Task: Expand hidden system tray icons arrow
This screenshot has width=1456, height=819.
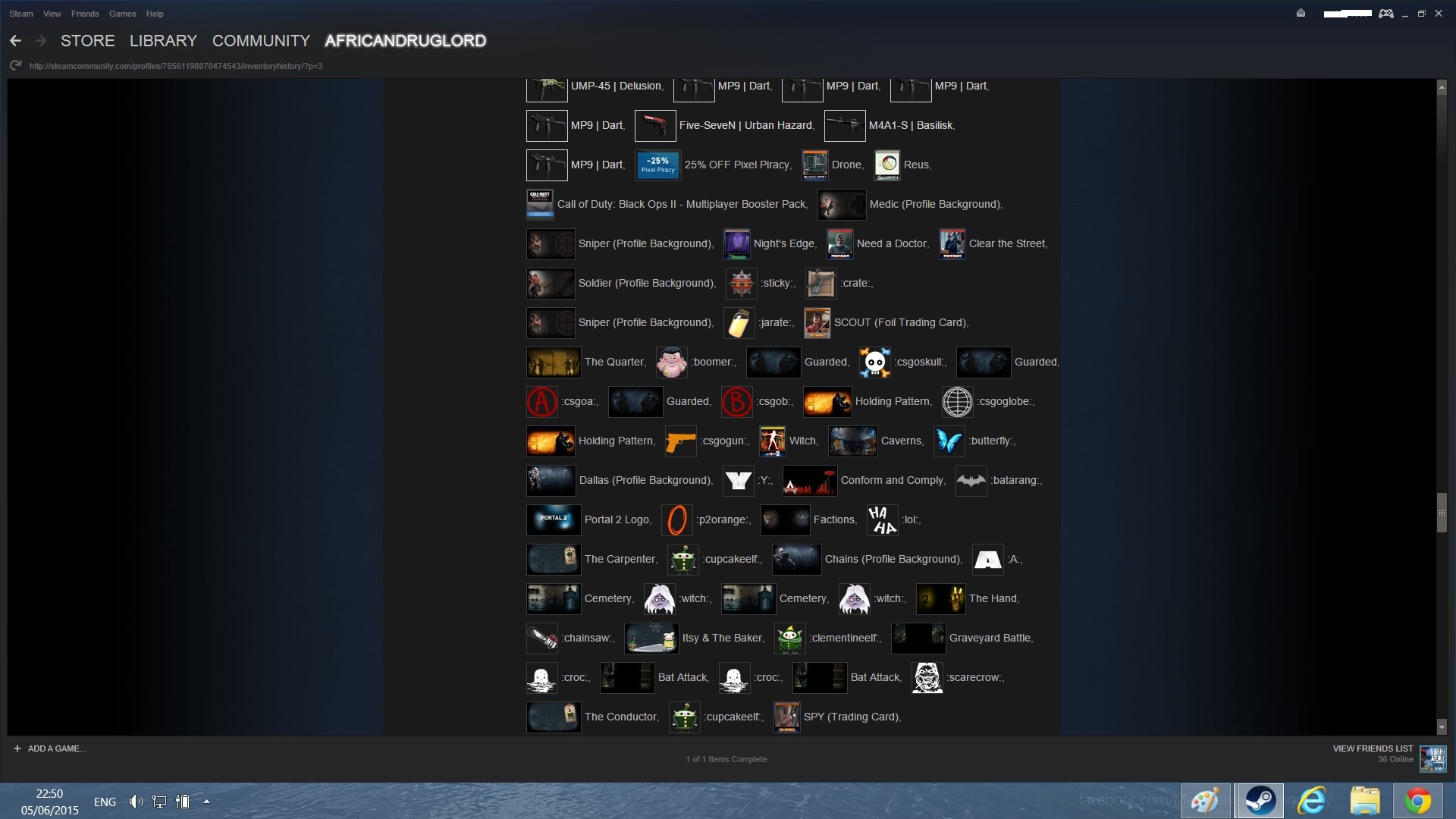Action: click(206, 802)
